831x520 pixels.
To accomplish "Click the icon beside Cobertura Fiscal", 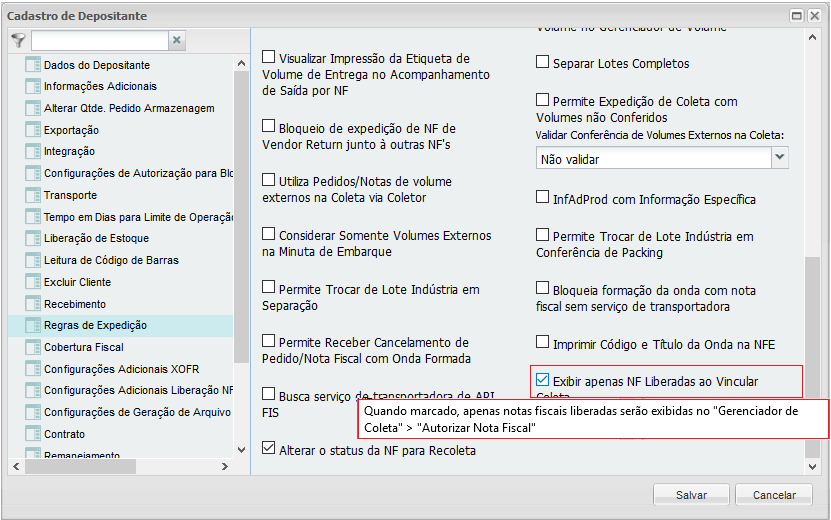I will (33, 347).
